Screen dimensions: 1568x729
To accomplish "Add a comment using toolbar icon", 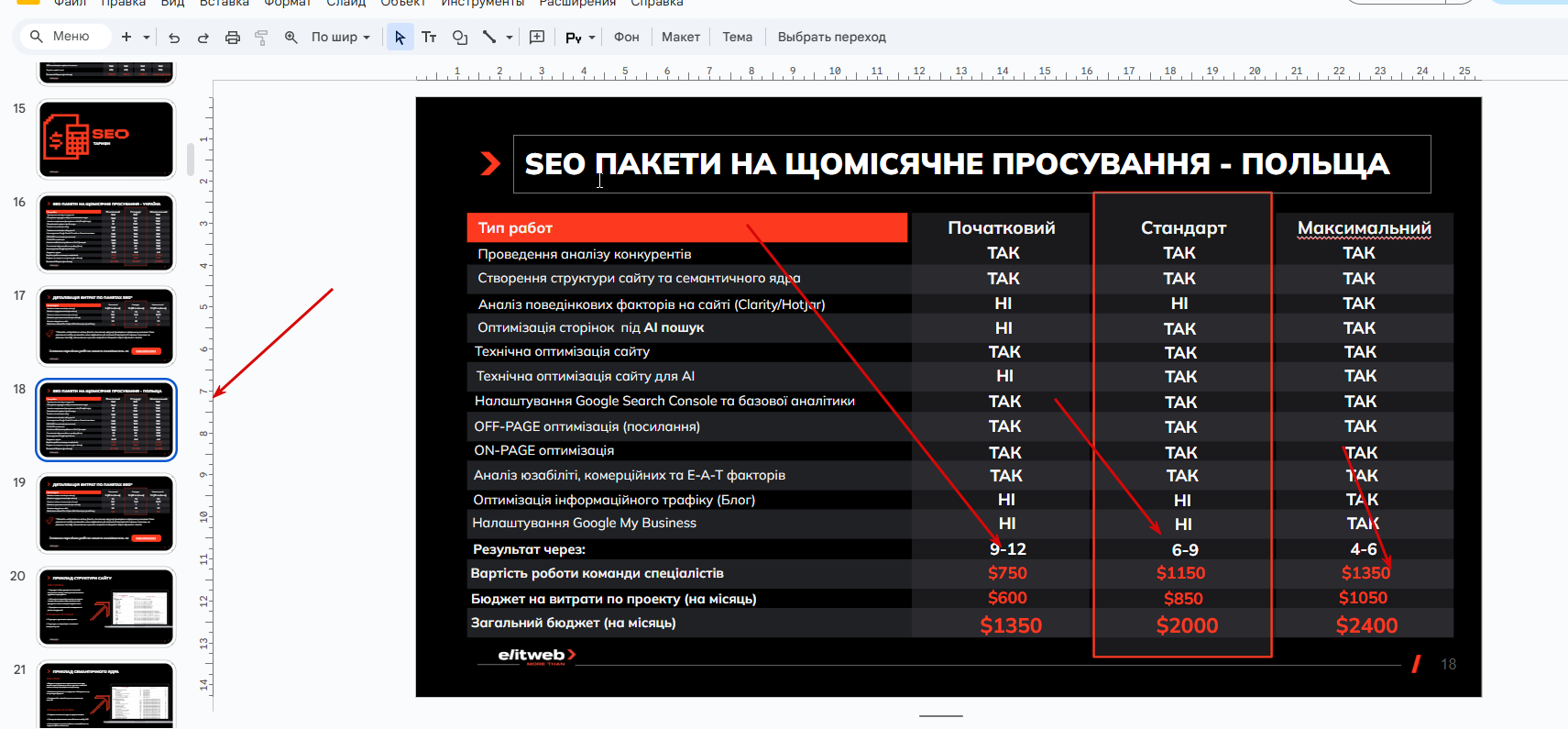I will coord(537,38).
